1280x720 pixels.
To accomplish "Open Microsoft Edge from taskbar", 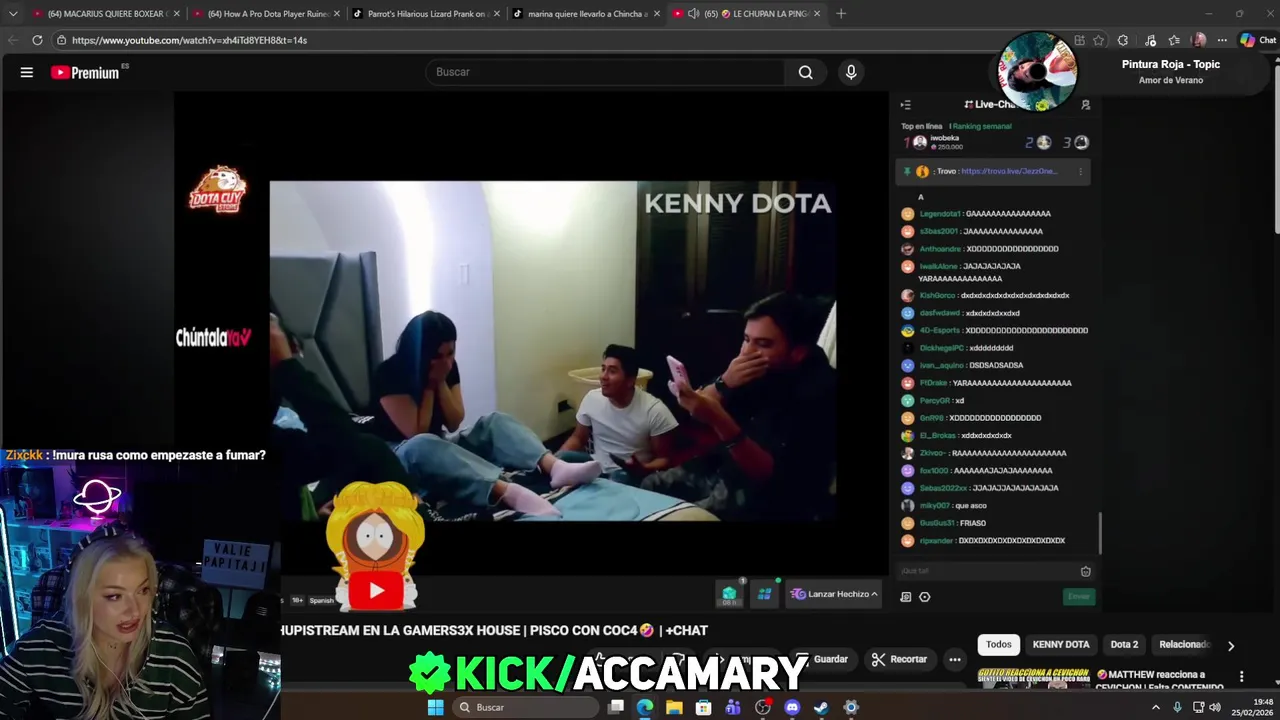I will 645,707.
